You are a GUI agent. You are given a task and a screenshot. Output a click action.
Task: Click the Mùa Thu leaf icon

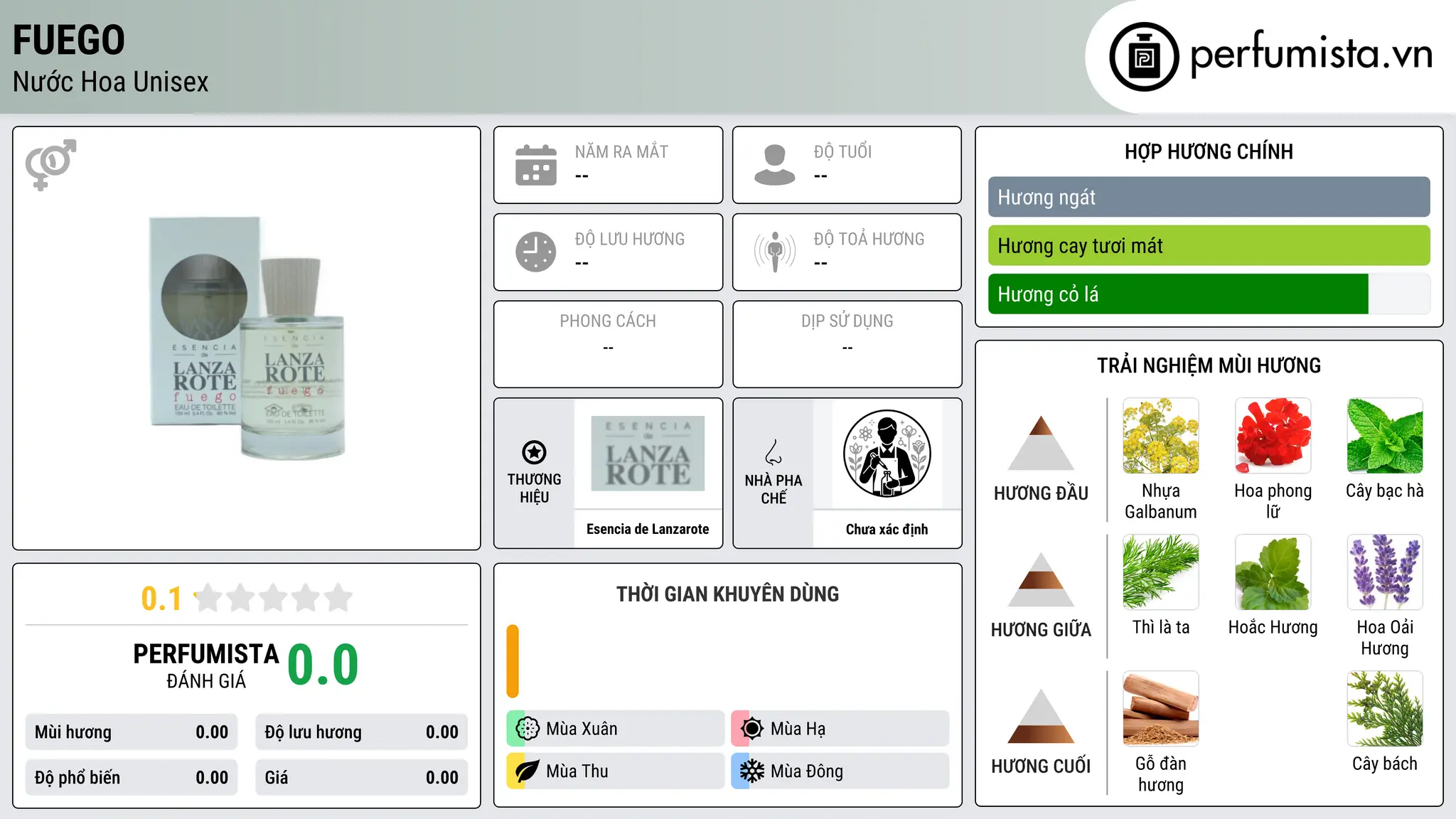pyautogui.click(x=528, y=771)
